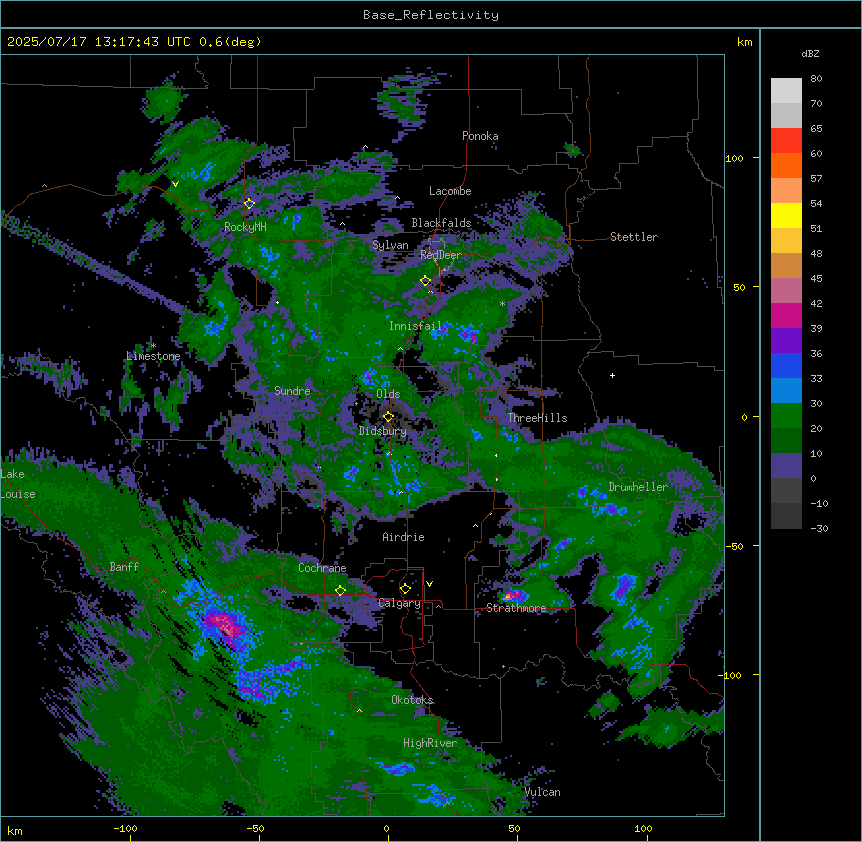Click yellow diamond marker near Cochrane
The width and height of the screenshot is (862, 842).
coord(340,590)
